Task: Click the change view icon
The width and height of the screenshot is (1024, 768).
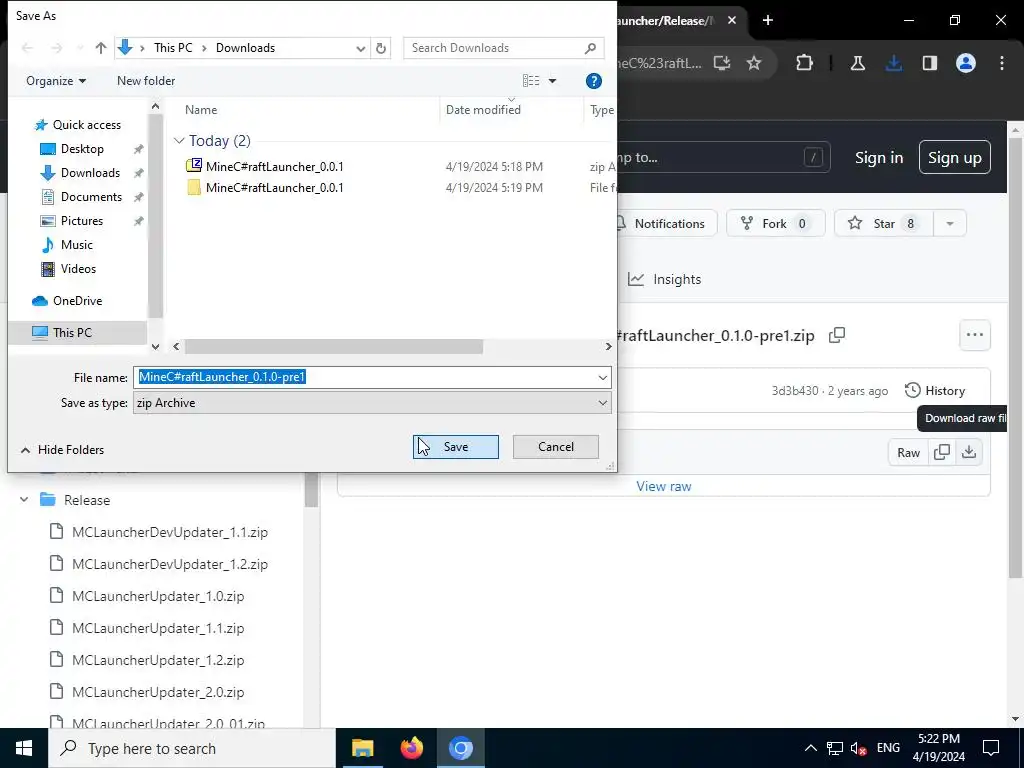Action: (531, 81)
